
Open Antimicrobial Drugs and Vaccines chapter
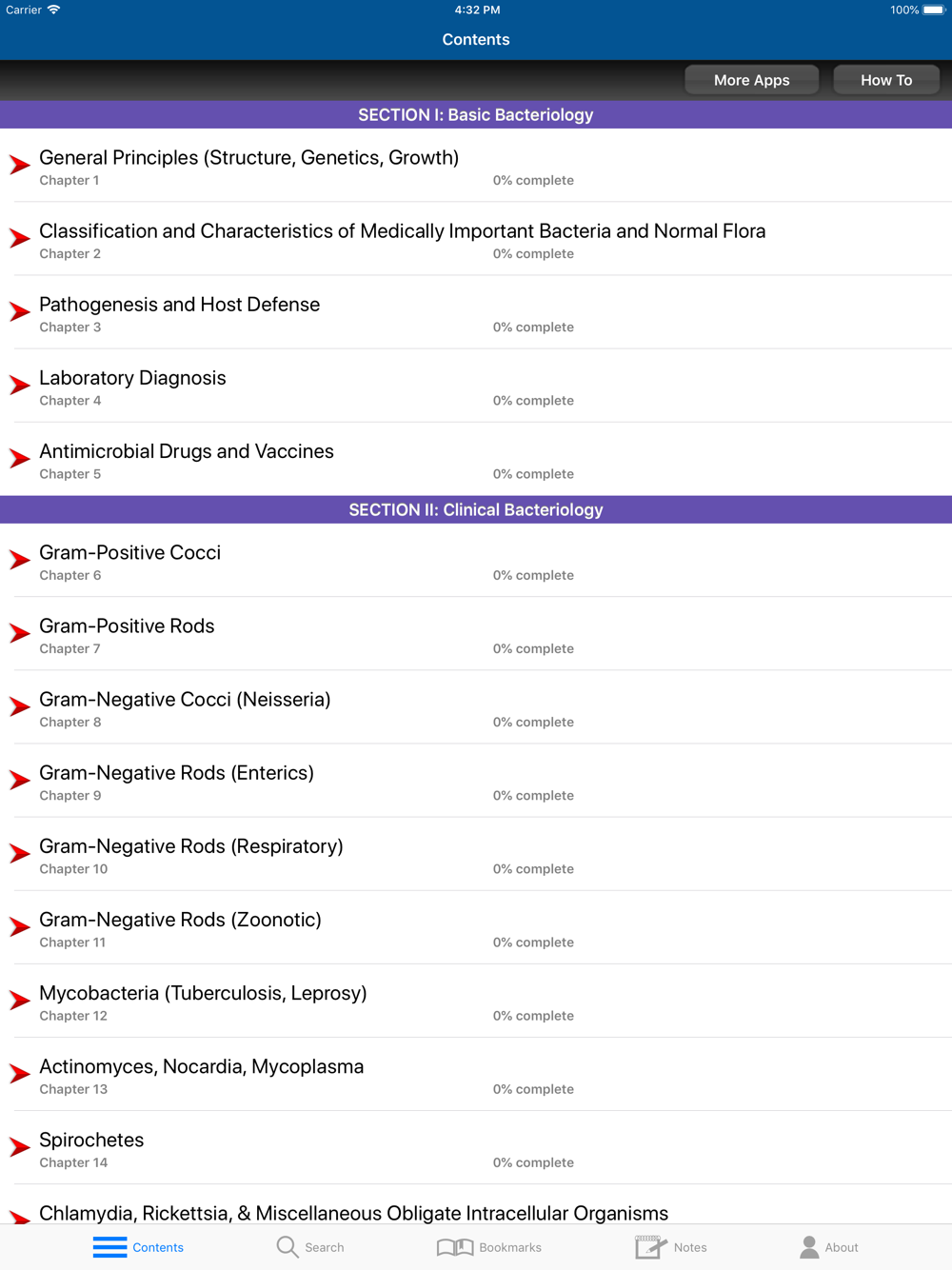tap(476, 459)
